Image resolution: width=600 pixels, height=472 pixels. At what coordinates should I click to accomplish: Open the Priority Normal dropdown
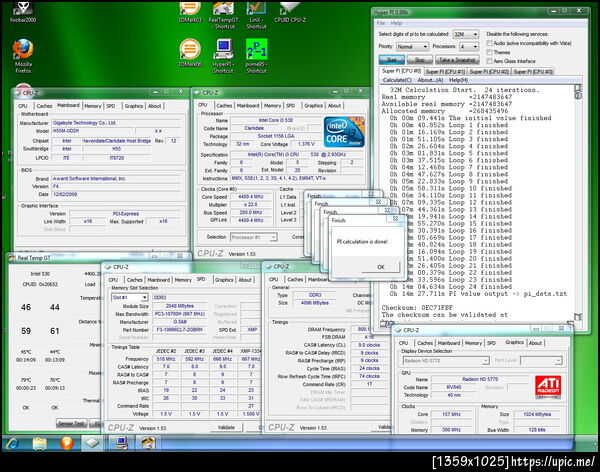(x=412, y=46)
